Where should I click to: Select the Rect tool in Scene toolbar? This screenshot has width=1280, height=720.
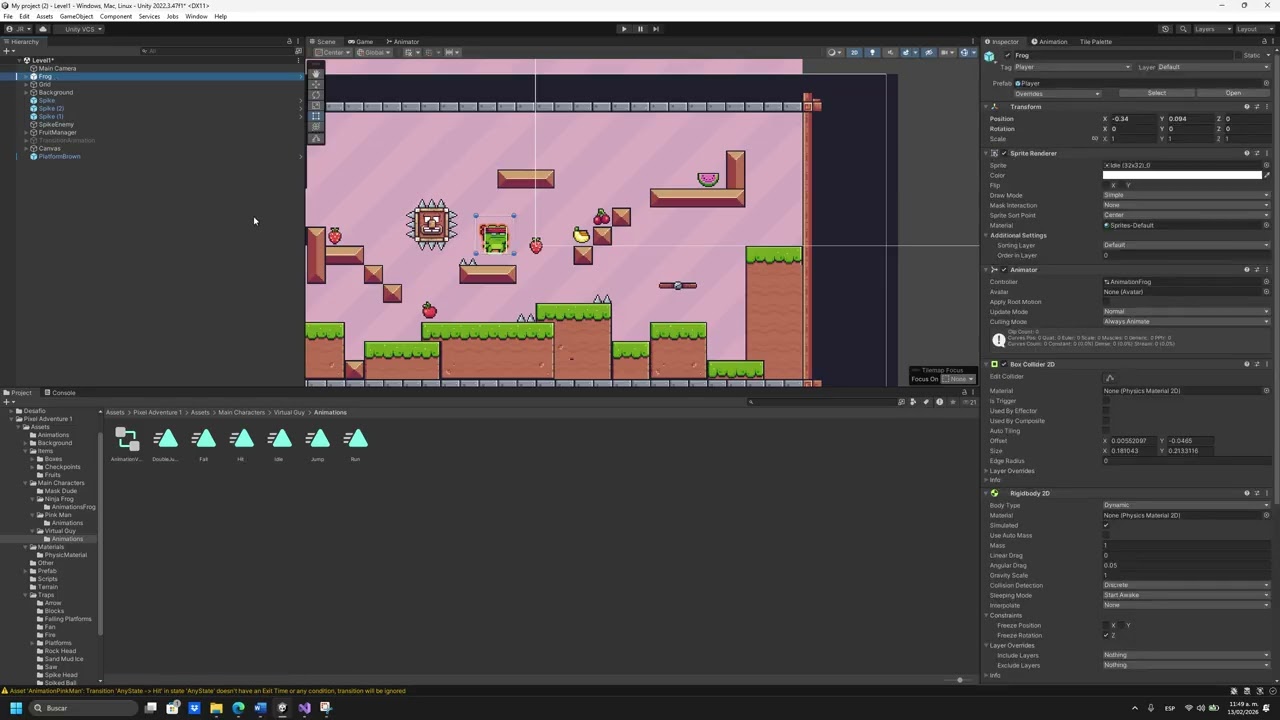pyautogui.click(x=317, y=116)
